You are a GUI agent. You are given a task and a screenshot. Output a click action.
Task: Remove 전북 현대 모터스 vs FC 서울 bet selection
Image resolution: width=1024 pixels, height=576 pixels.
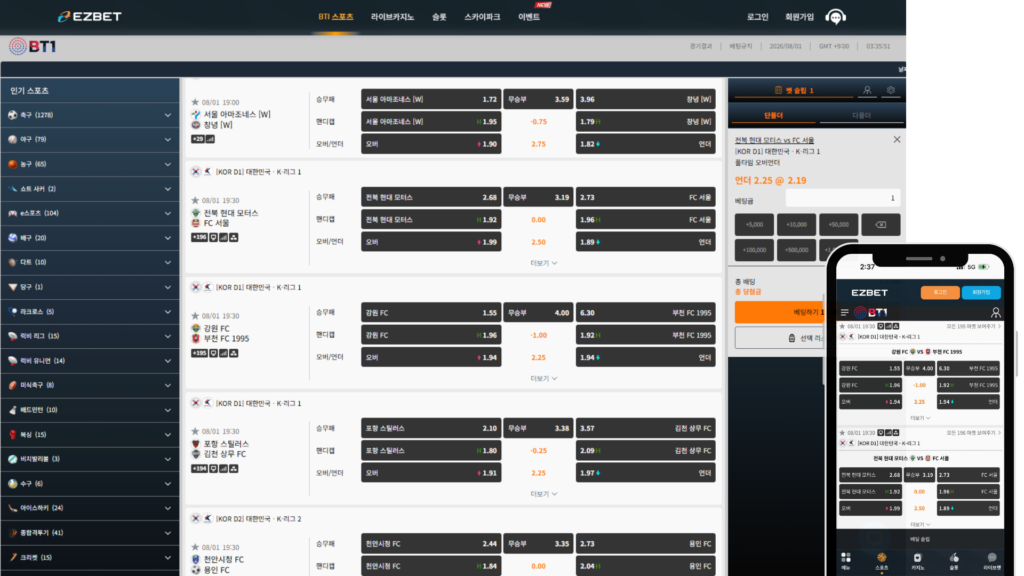coord(897,140)
